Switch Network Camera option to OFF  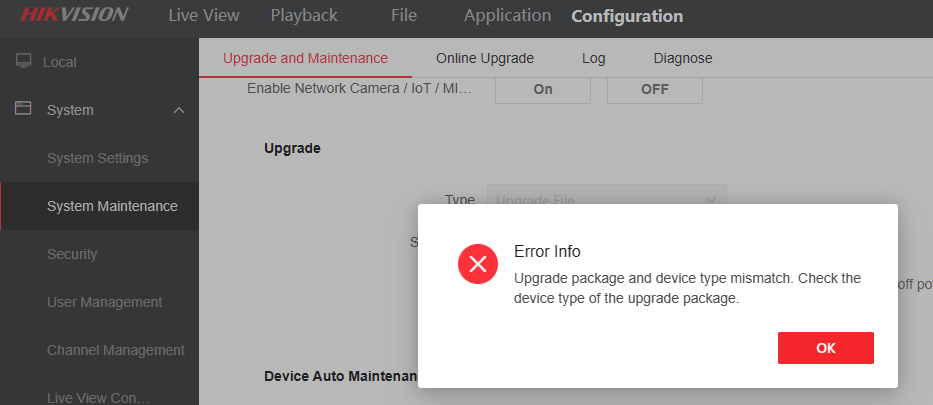pos(655,89)
